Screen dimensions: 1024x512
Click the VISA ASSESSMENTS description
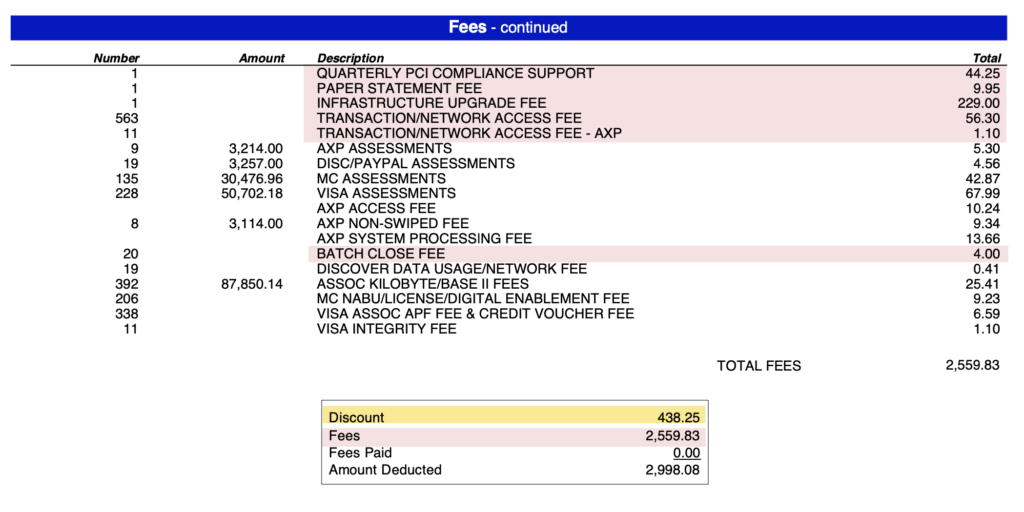(x=386, y=193)
